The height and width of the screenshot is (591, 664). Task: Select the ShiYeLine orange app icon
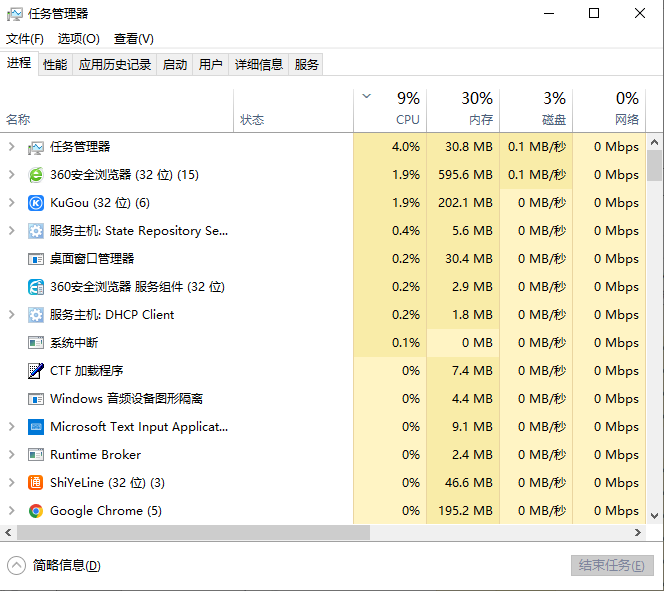[x=36, y=483]
